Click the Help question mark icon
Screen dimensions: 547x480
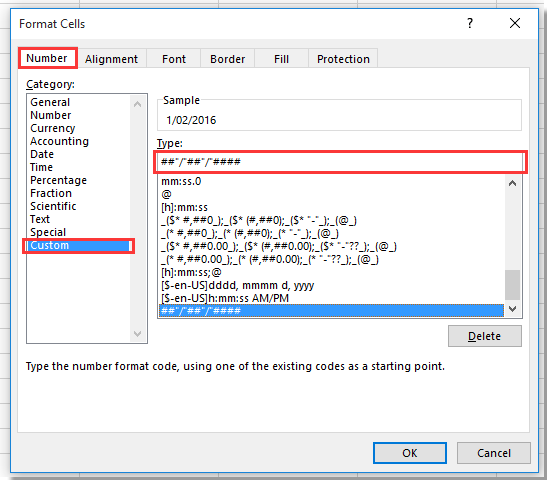tap(470, 23)
